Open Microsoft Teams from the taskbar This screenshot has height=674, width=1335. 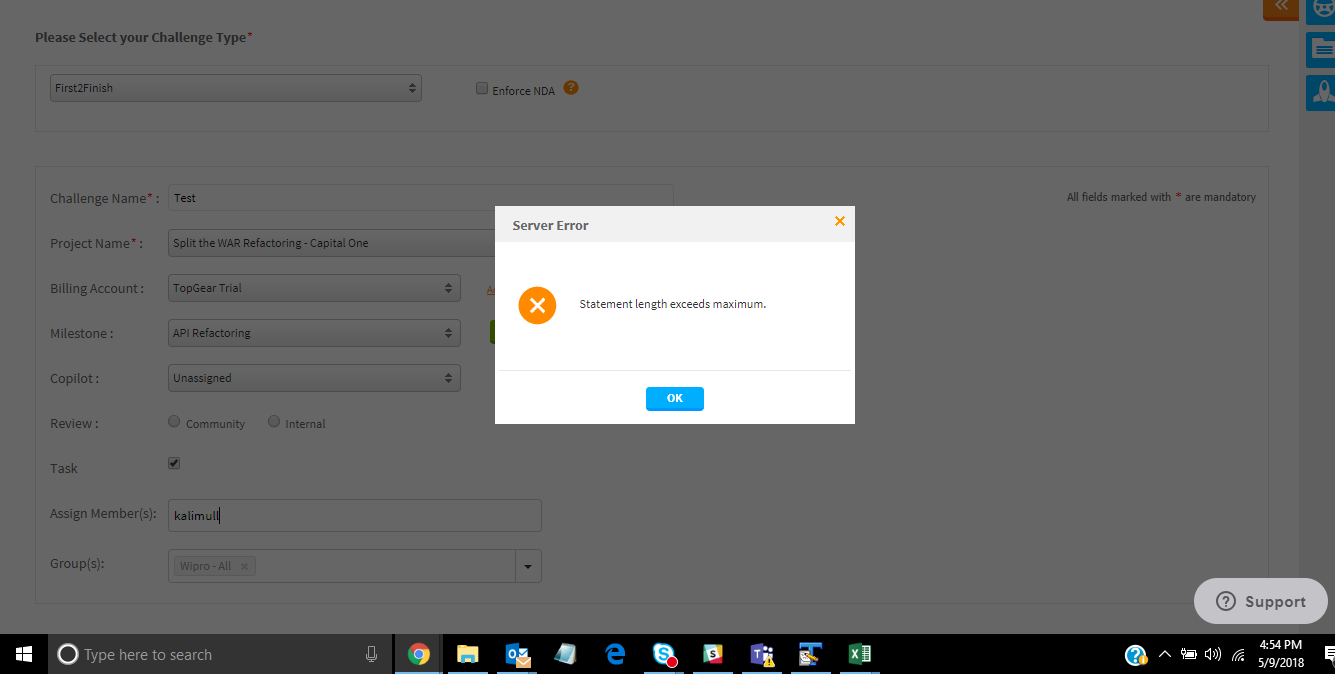[762, 654]
